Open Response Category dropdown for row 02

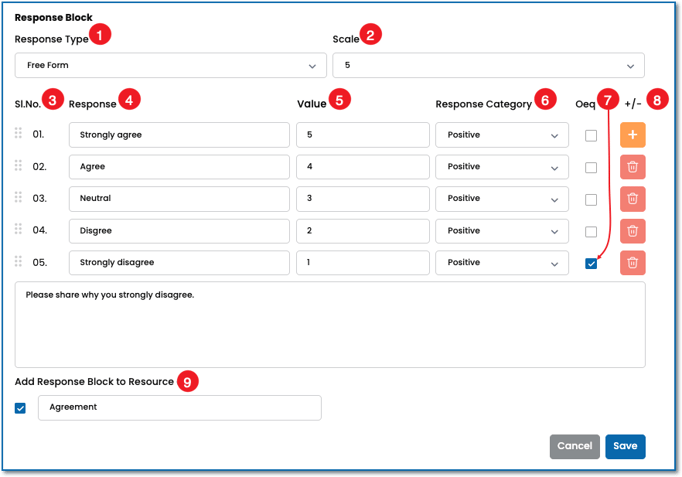502,167
